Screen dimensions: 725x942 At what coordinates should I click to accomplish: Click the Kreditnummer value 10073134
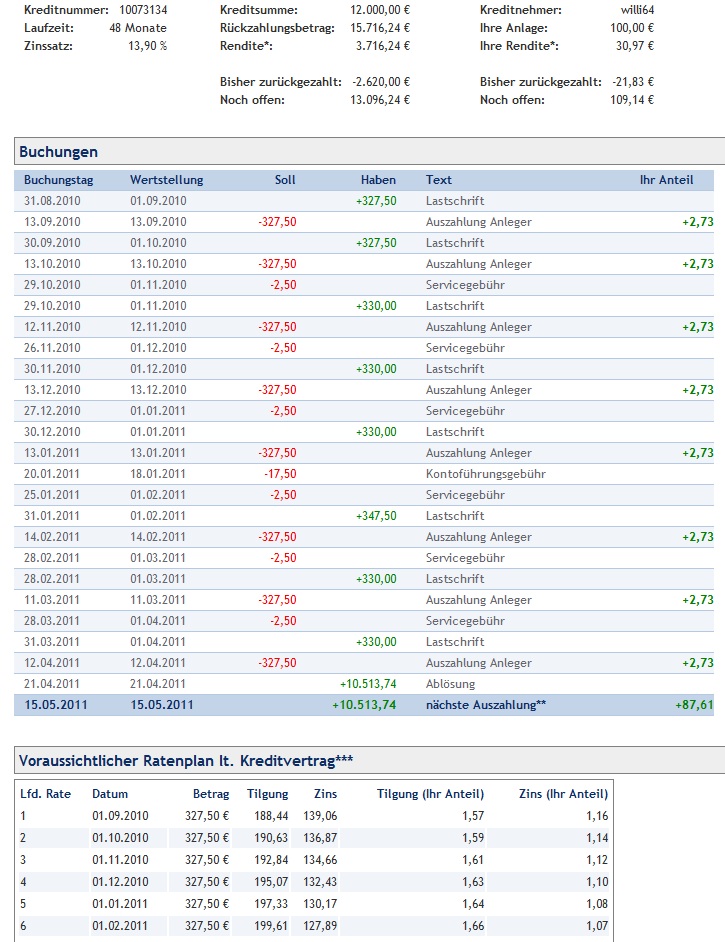pyautogui.click(x=143, y=10)
